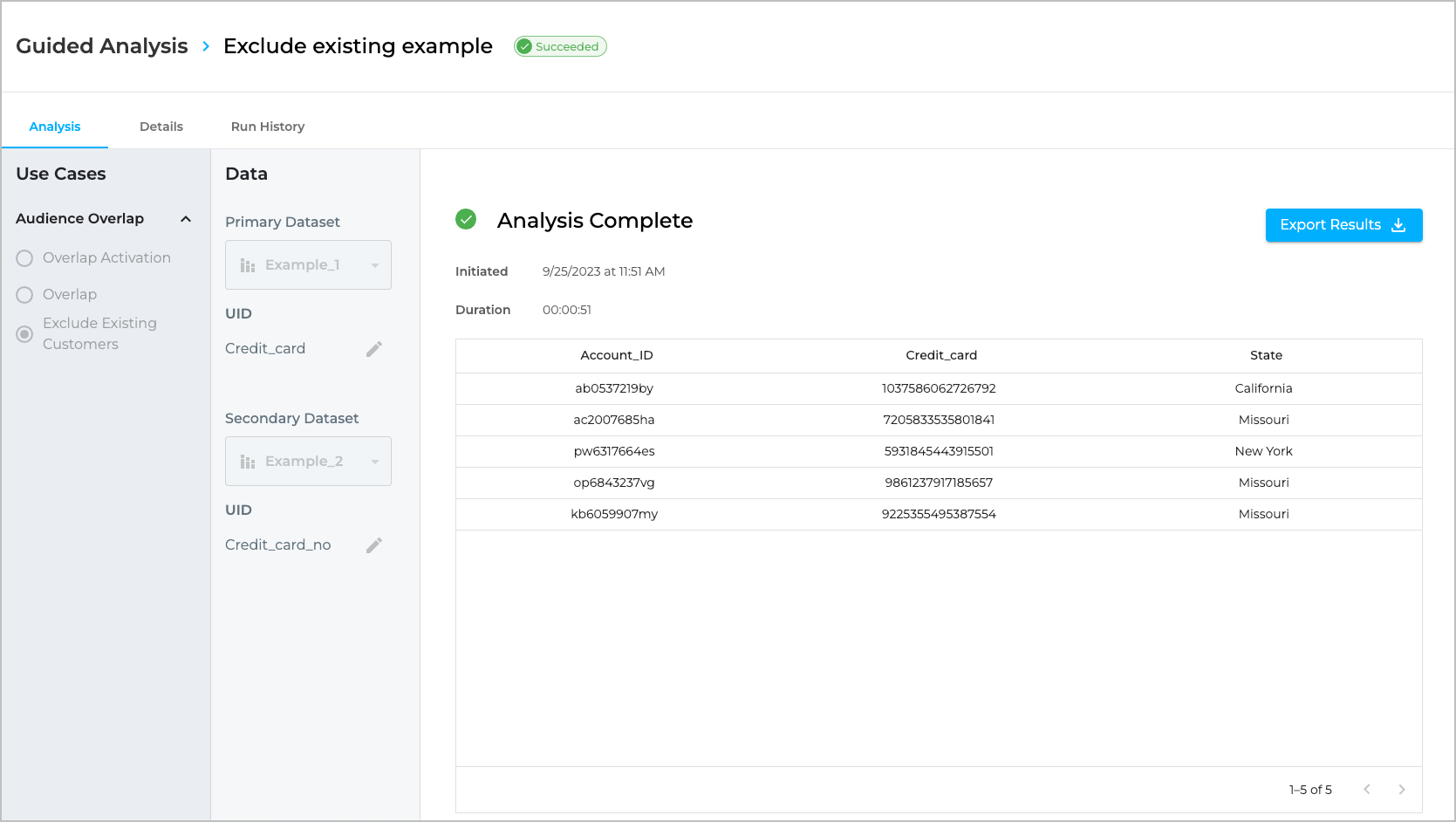Open the Secondary Dataset Example_2 dropdown
The image size is (1456, 822).
[x=308, y=462]
